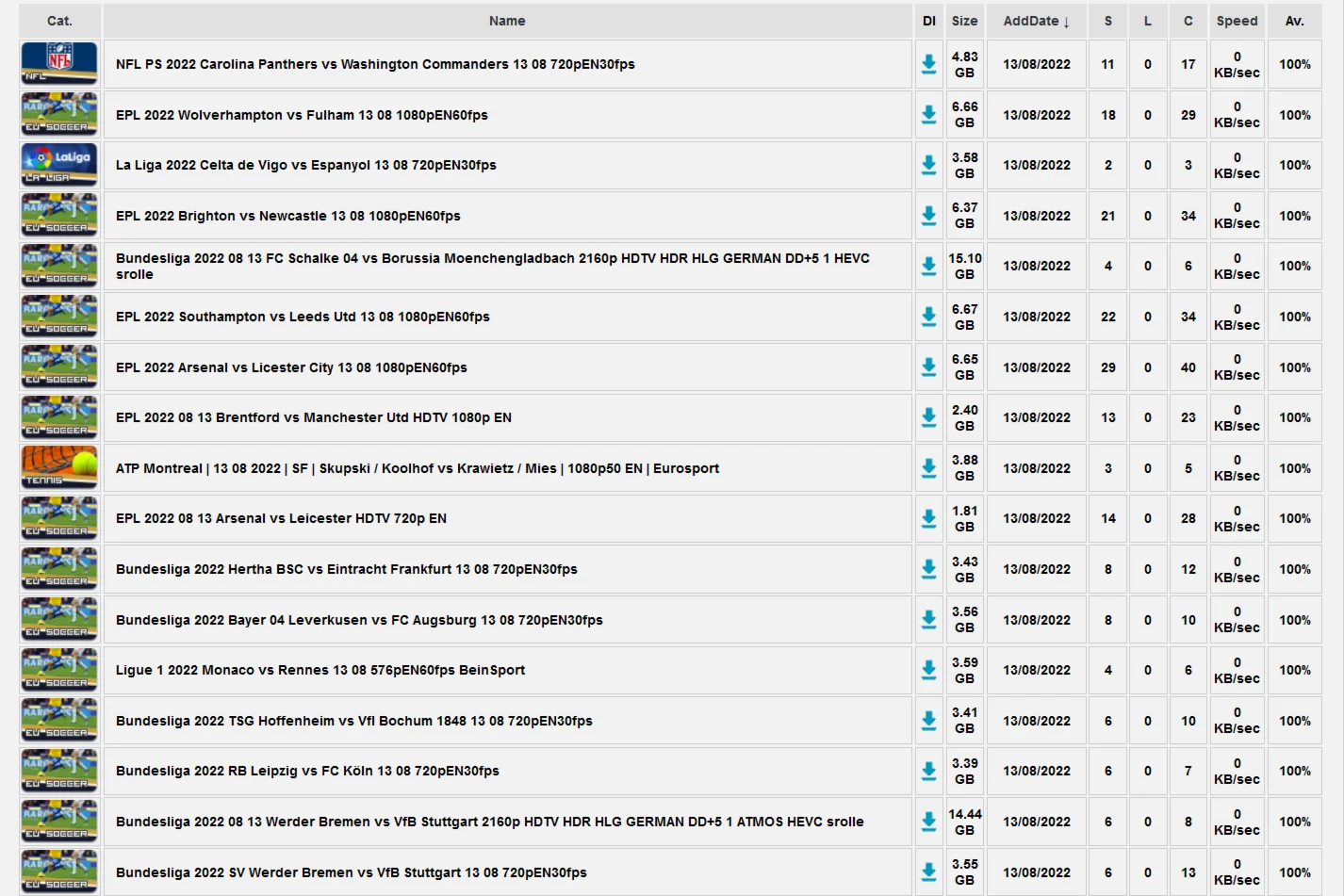1344x896 pixels.
Task: Click download icon for RB Leipzig vs Köln
Action: (x=928, y=771)
